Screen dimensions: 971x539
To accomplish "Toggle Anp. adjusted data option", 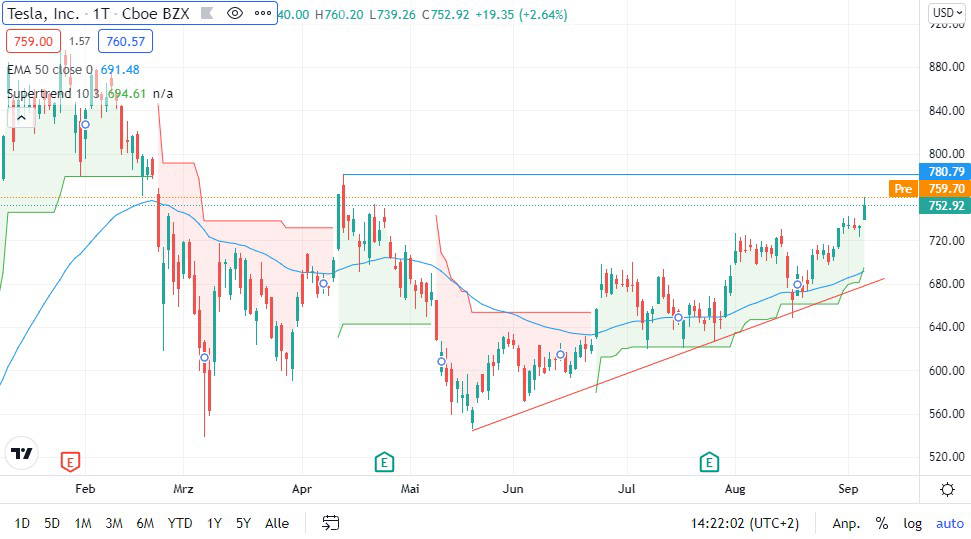I will click(846, 524).
